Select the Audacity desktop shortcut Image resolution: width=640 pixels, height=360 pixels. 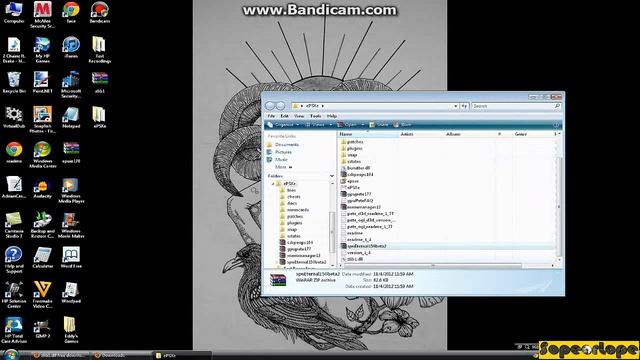42,188
